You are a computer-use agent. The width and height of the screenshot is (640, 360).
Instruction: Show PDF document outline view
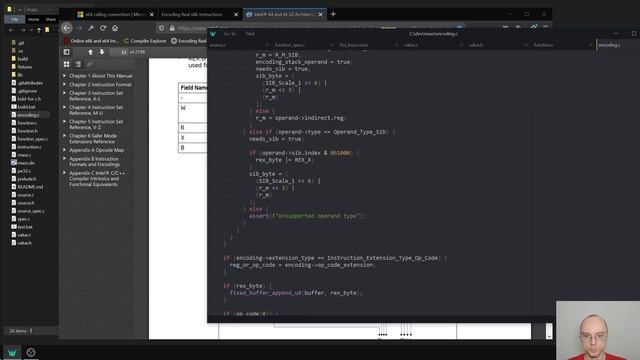78,64
